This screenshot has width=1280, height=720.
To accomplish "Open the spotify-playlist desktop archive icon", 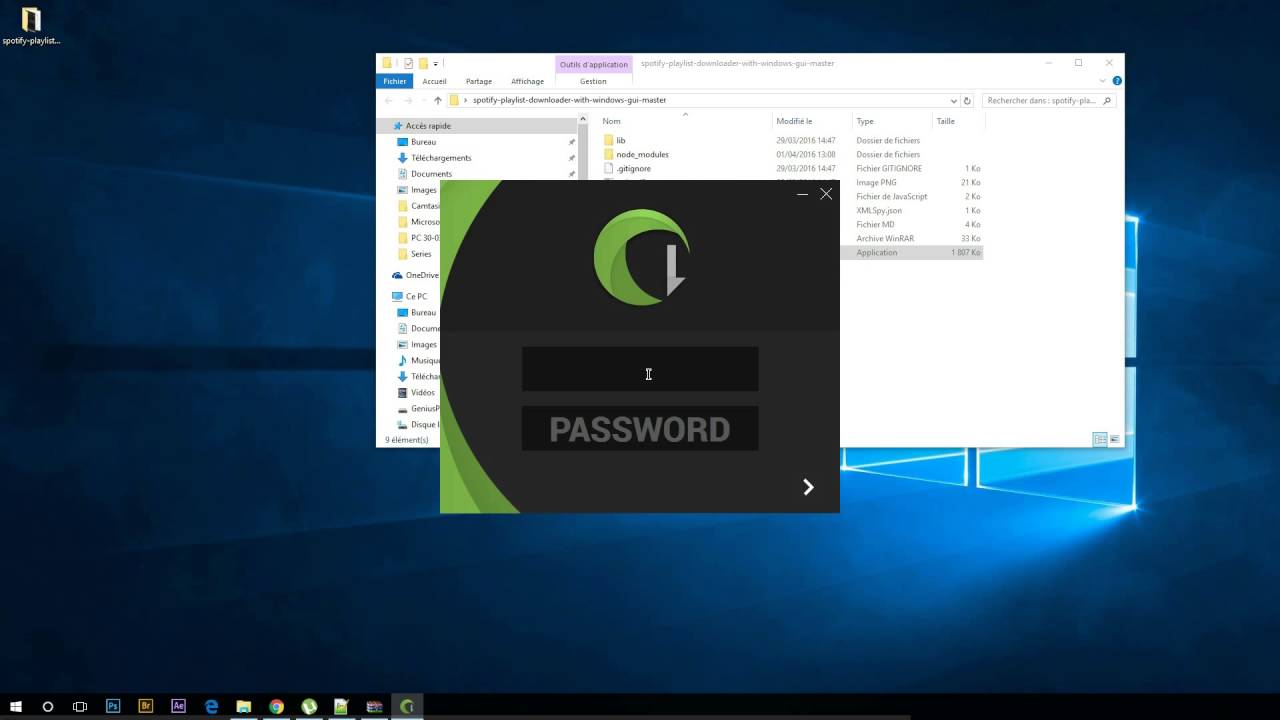I will tap(31, 26).
